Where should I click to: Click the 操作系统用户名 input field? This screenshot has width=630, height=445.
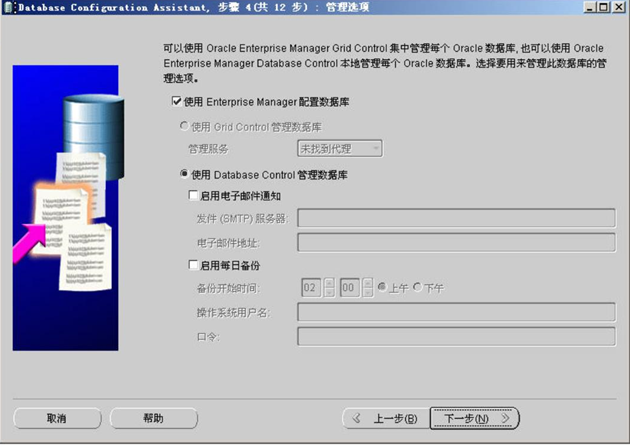[456, 312]
